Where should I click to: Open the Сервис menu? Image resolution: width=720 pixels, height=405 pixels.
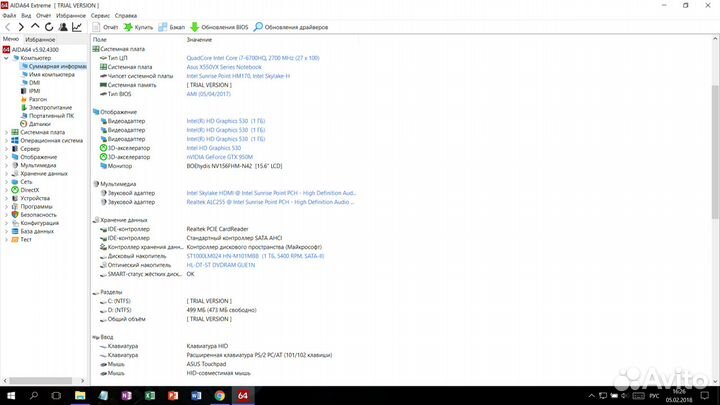(x=100, y=16)
